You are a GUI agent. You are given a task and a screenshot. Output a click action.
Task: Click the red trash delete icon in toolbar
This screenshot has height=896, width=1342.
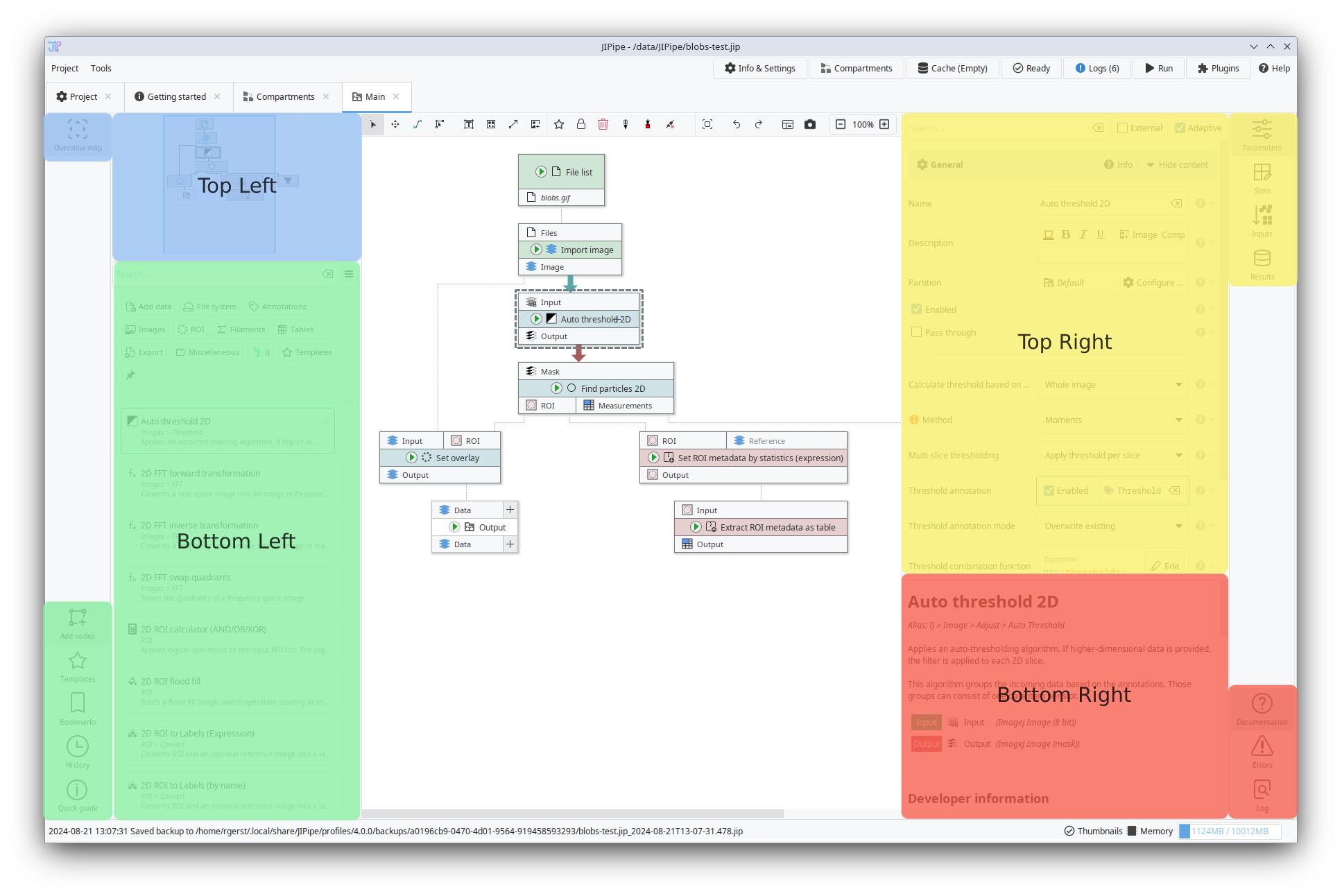(x=603, y=124)
